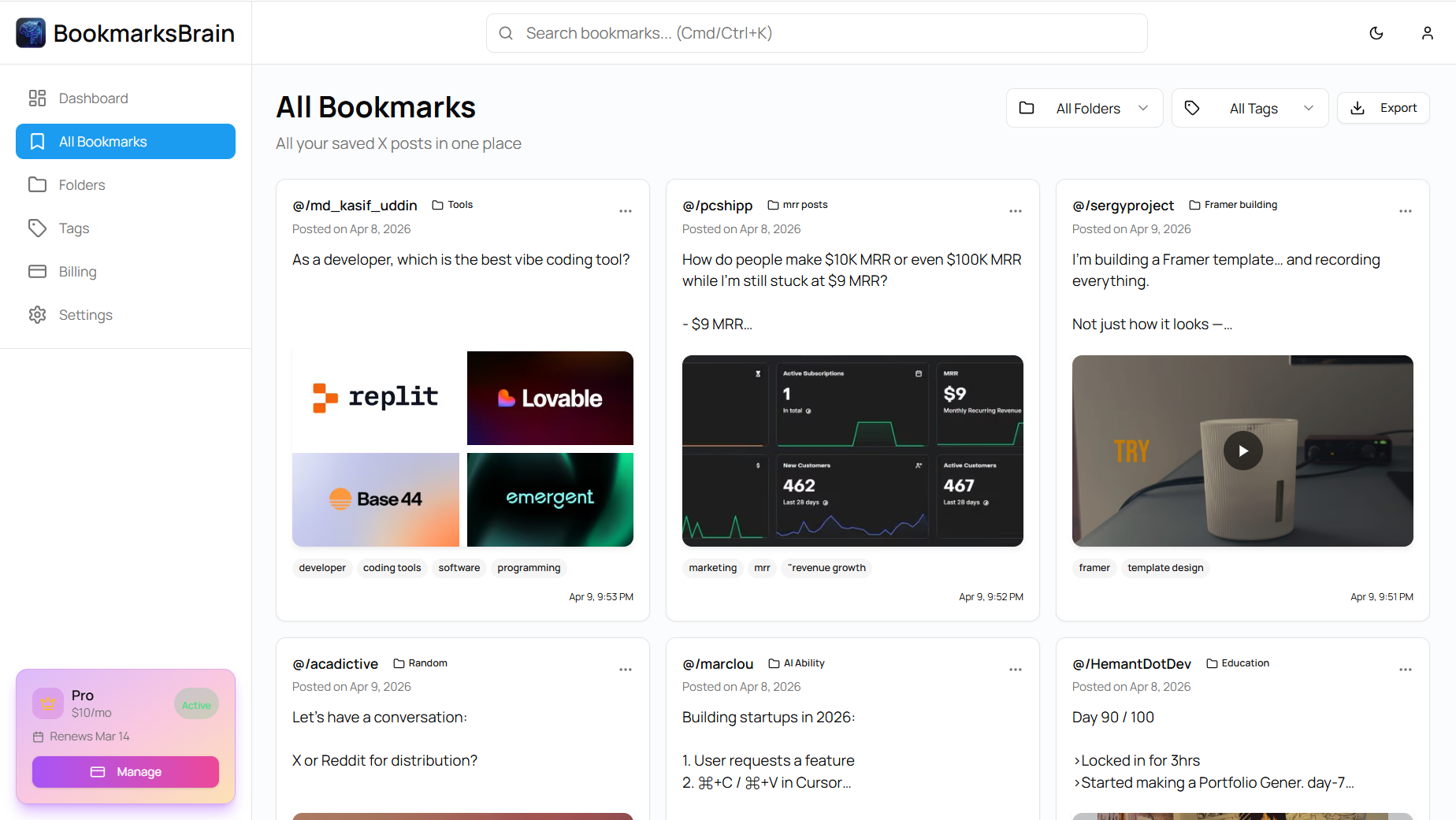This screenshot has height=820, width=1456.
Task: Click the folder icon next to Folders
Action: pos(37,184)
